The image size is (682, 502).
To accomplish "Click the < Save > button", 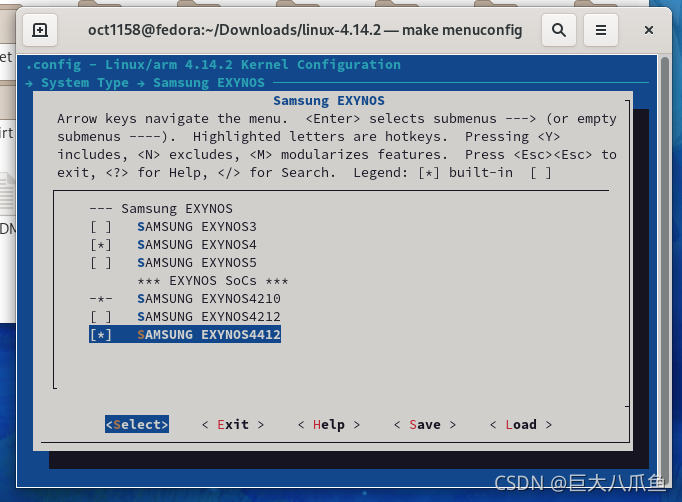I will (x=425, y=424).
